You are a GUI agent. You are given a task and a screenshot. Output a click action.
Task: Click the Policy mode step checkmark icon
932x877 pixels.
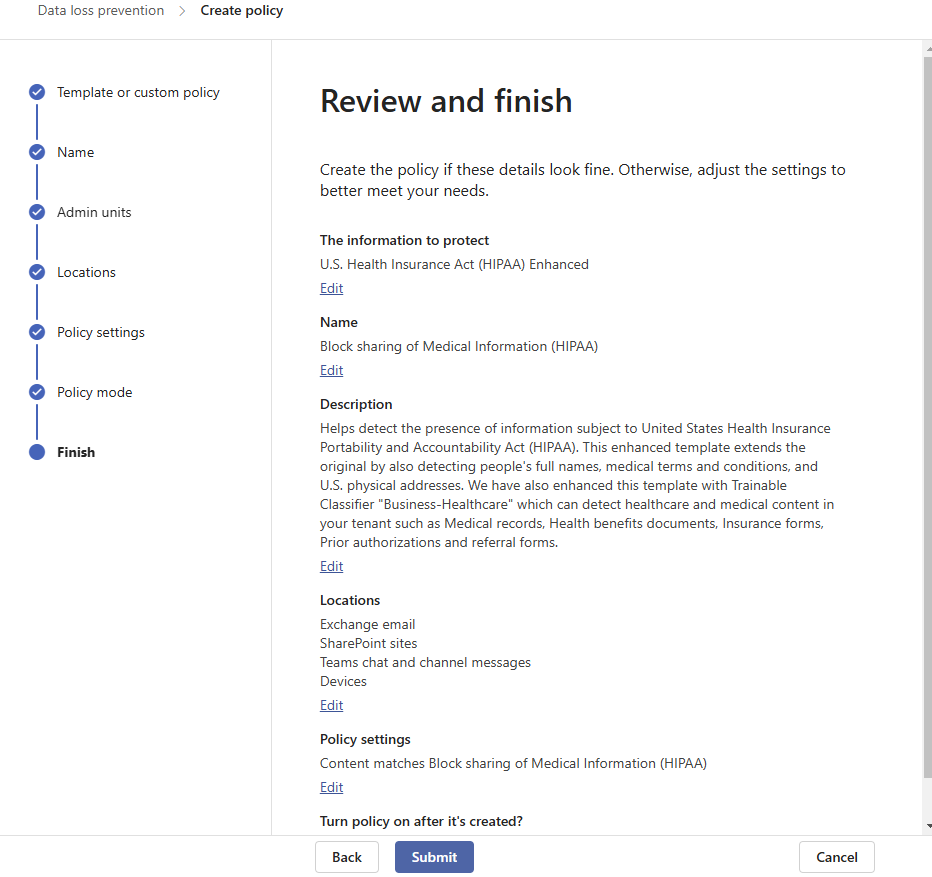coord(37,392)
